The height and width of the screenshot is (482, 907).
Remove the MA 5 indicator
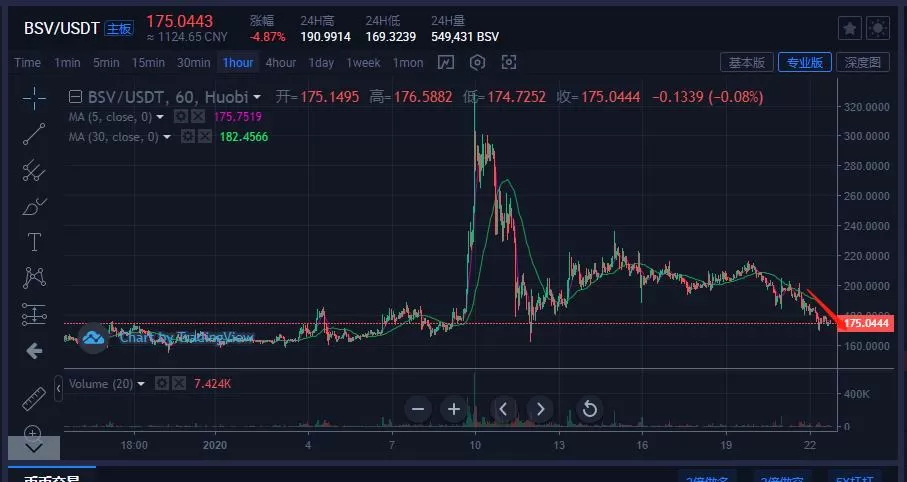click(x=198, y=117)
